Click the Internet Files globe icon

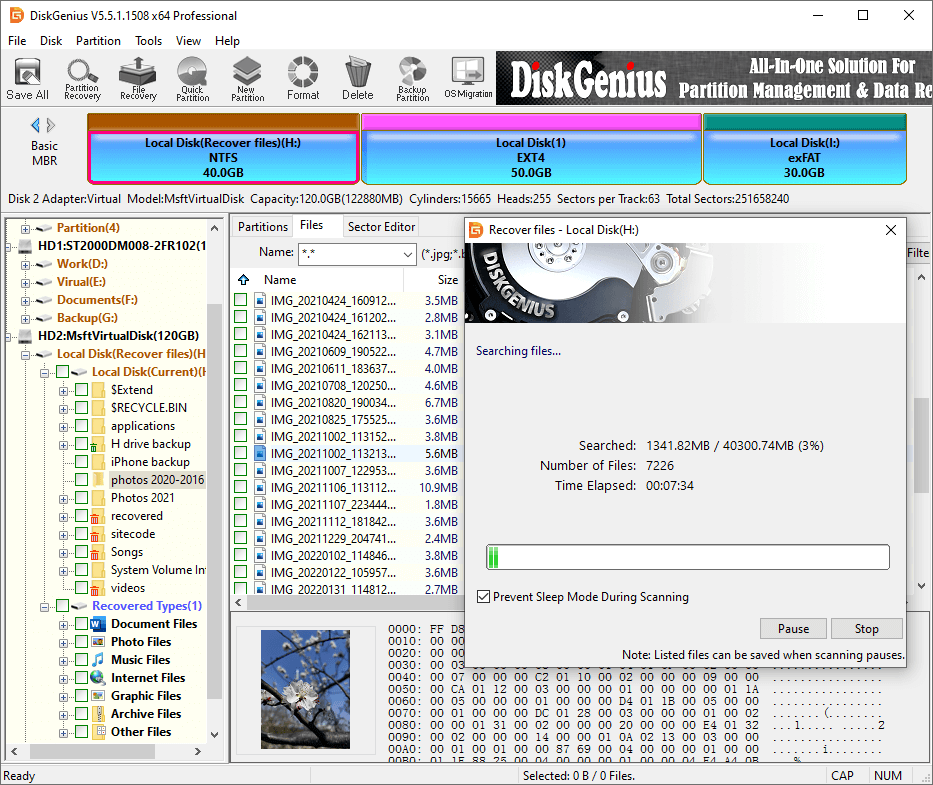98,677
